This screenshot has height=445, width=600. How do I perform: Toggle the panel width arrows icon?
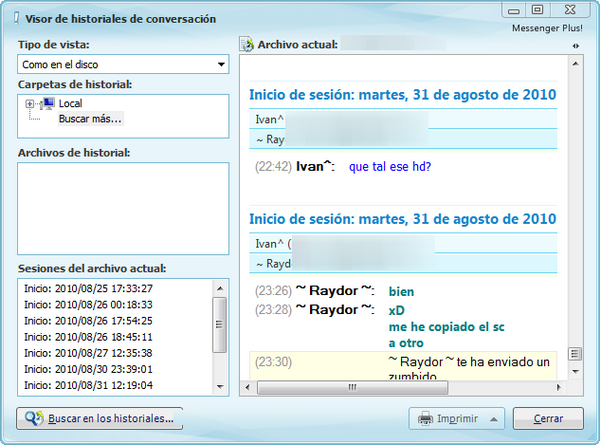576,46
